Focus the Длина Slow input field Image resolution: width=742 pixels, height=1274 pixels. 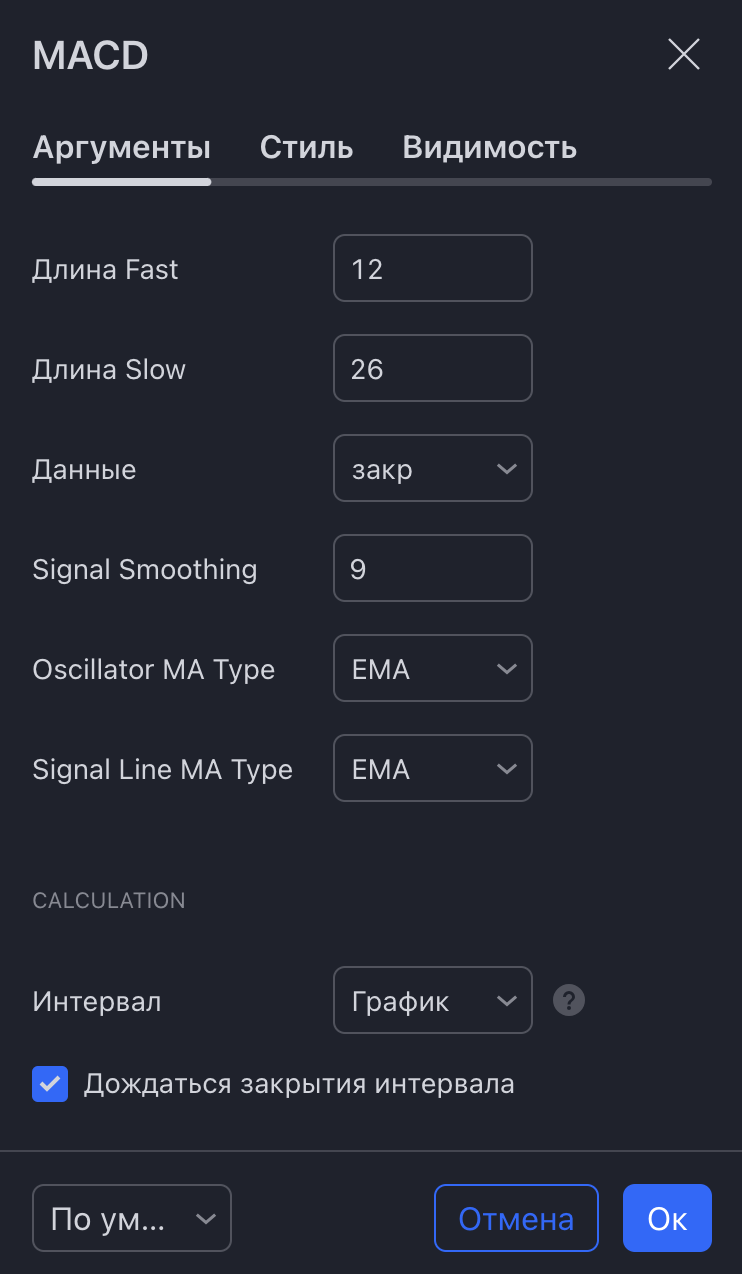tap(433, 368)
